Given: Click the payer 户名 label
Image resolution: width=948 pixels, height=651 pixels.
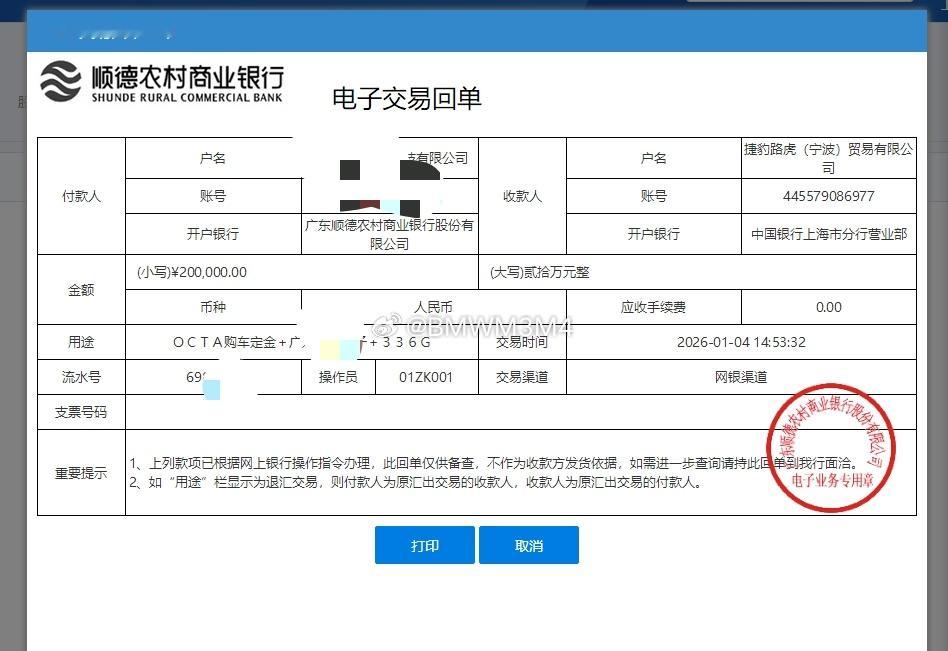Looking at the screenshot, I should tap(213, 158).
